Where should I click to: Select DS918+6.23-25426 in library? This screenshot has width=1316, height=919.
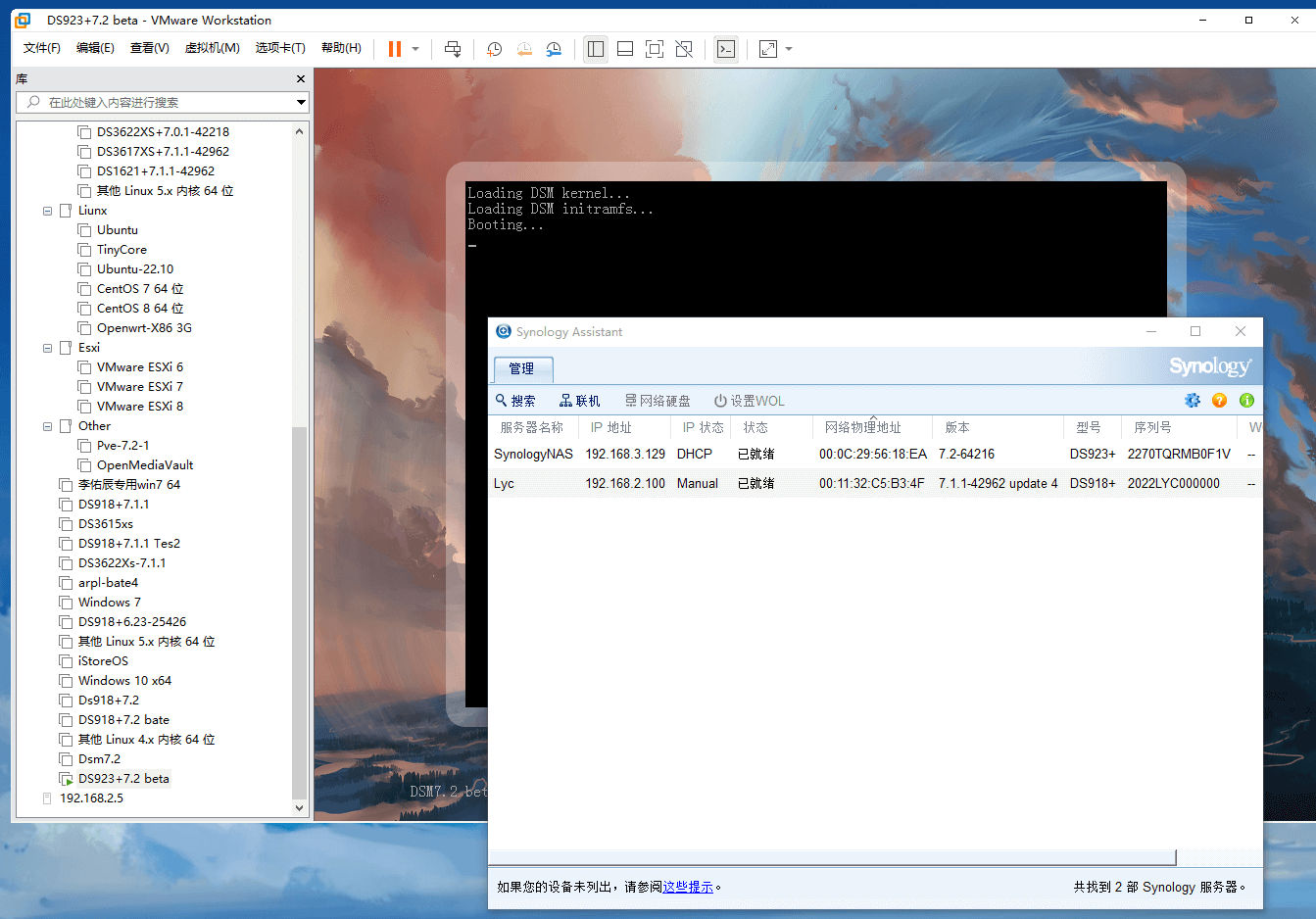tap(132, 622)
